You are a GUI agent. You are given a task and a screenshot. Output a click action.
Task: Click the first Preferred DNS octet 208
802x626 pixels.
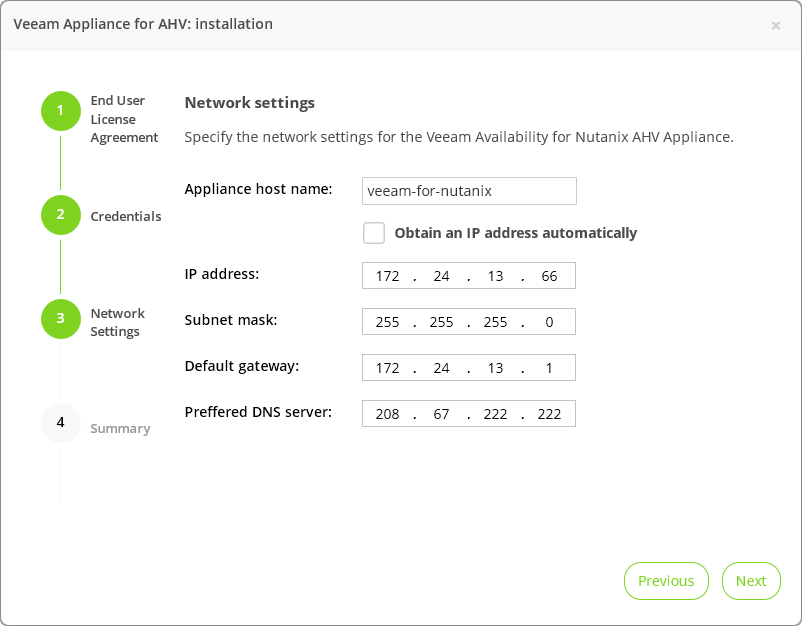tap(388, 414)
